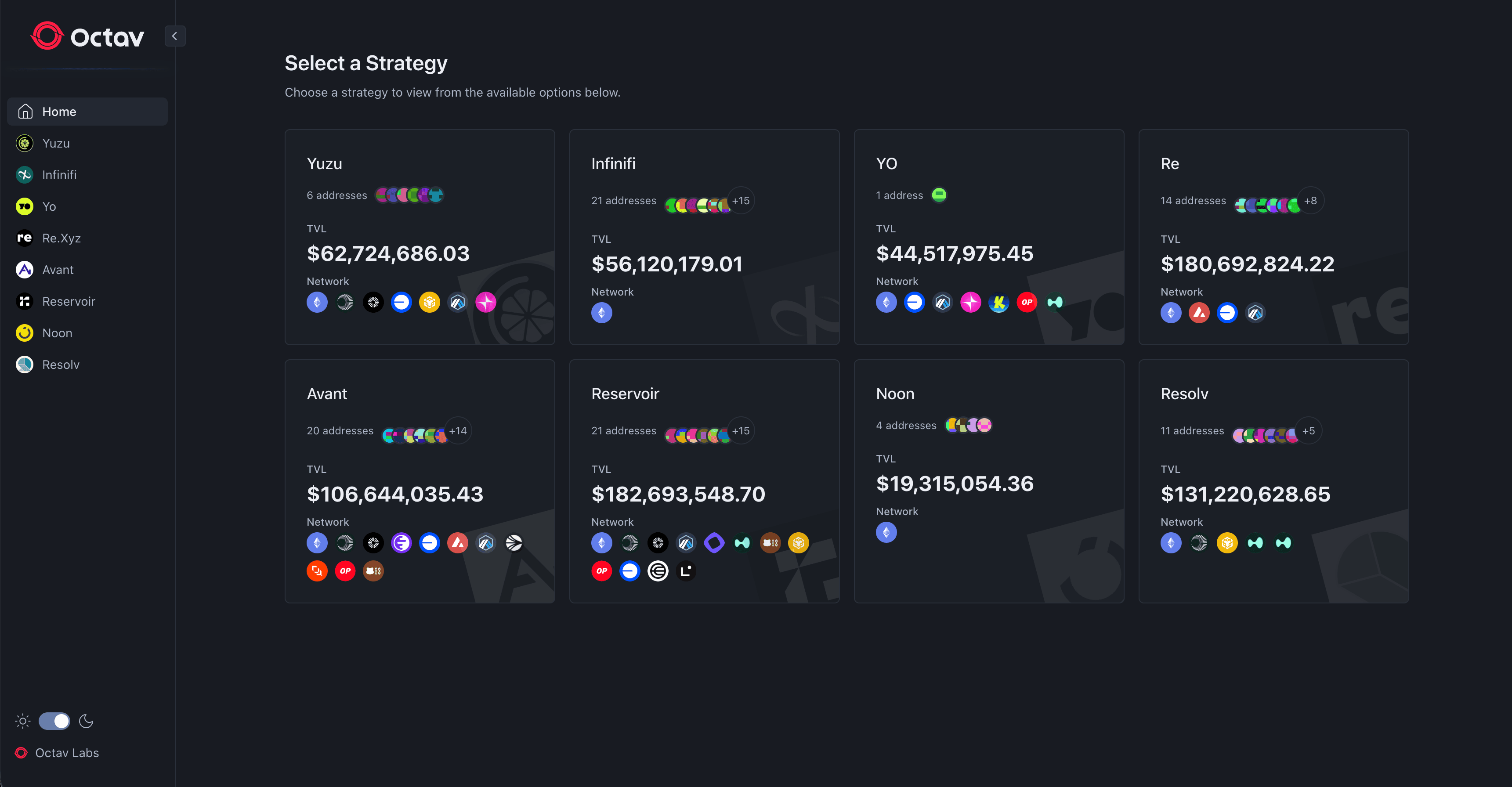Viewport: 1512px width, 787px height.
Task: Click the Linea network icon on the Reservoir card
Action: tap(686, 570)
